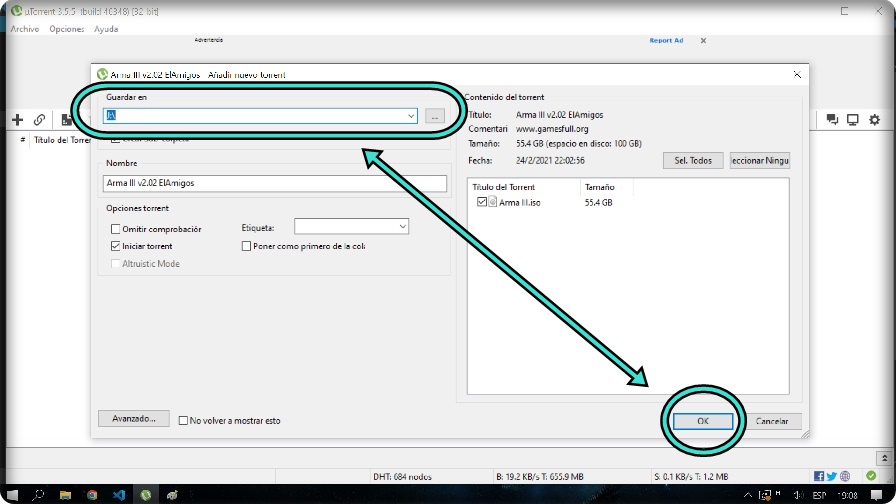The height and width of the screenshot is (504, 896).
Task: Click the upload speed S: 0.1 KB/s status
Action: coord(691,477)
